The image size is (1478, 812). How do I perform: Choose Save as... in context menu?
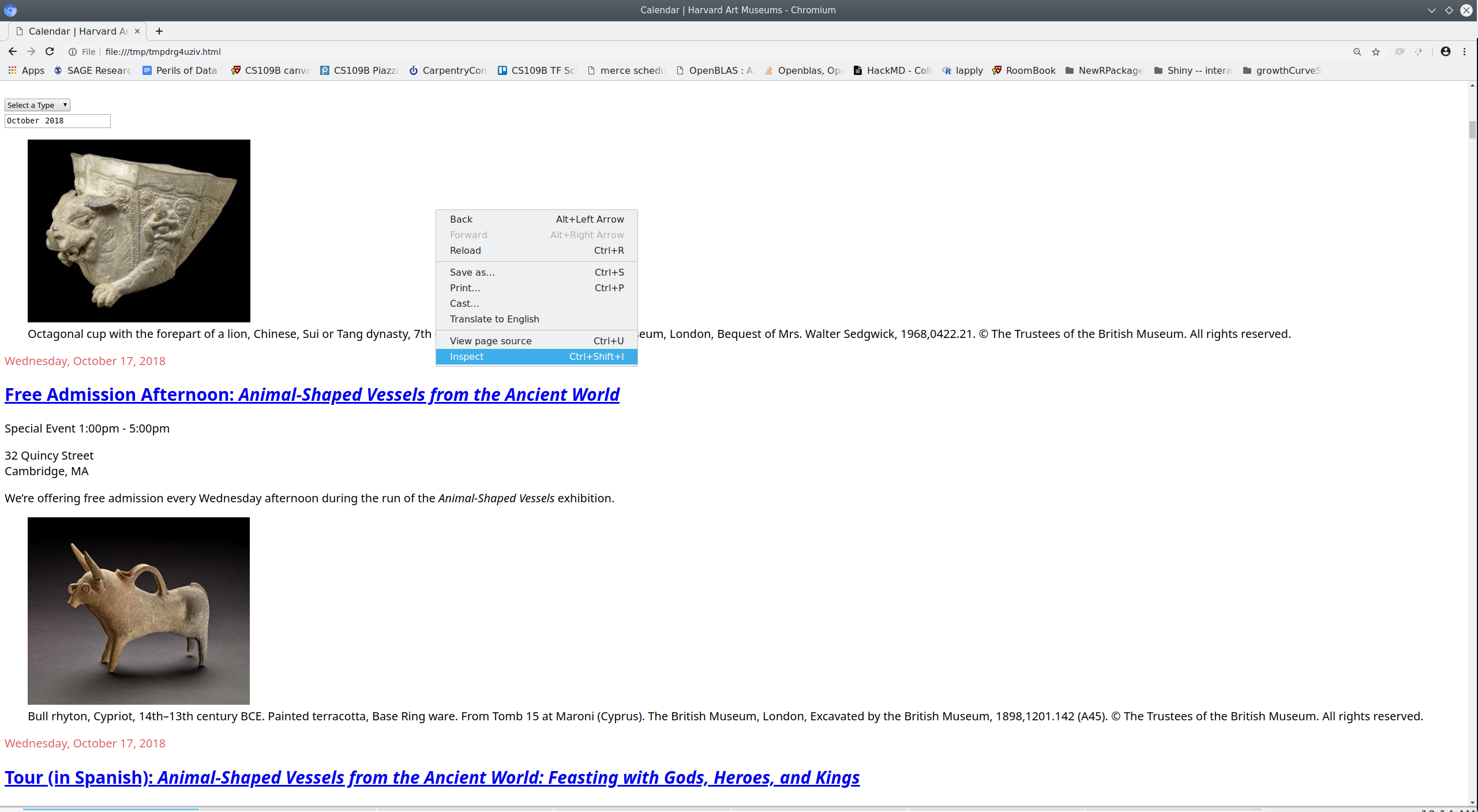point(537,272)
